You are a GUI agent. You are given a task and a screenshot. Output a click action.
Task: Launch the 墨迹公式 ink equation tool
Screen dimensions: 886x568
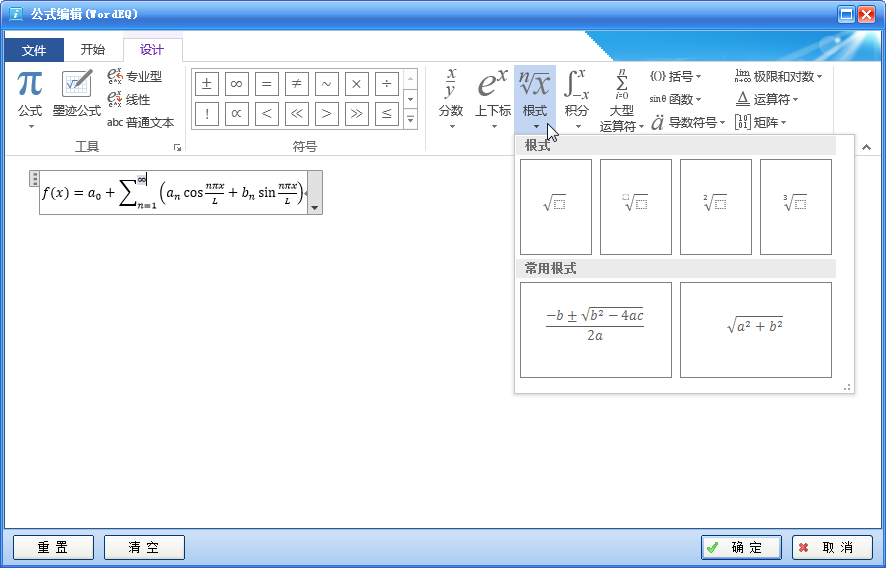click(x=76, y=94)
